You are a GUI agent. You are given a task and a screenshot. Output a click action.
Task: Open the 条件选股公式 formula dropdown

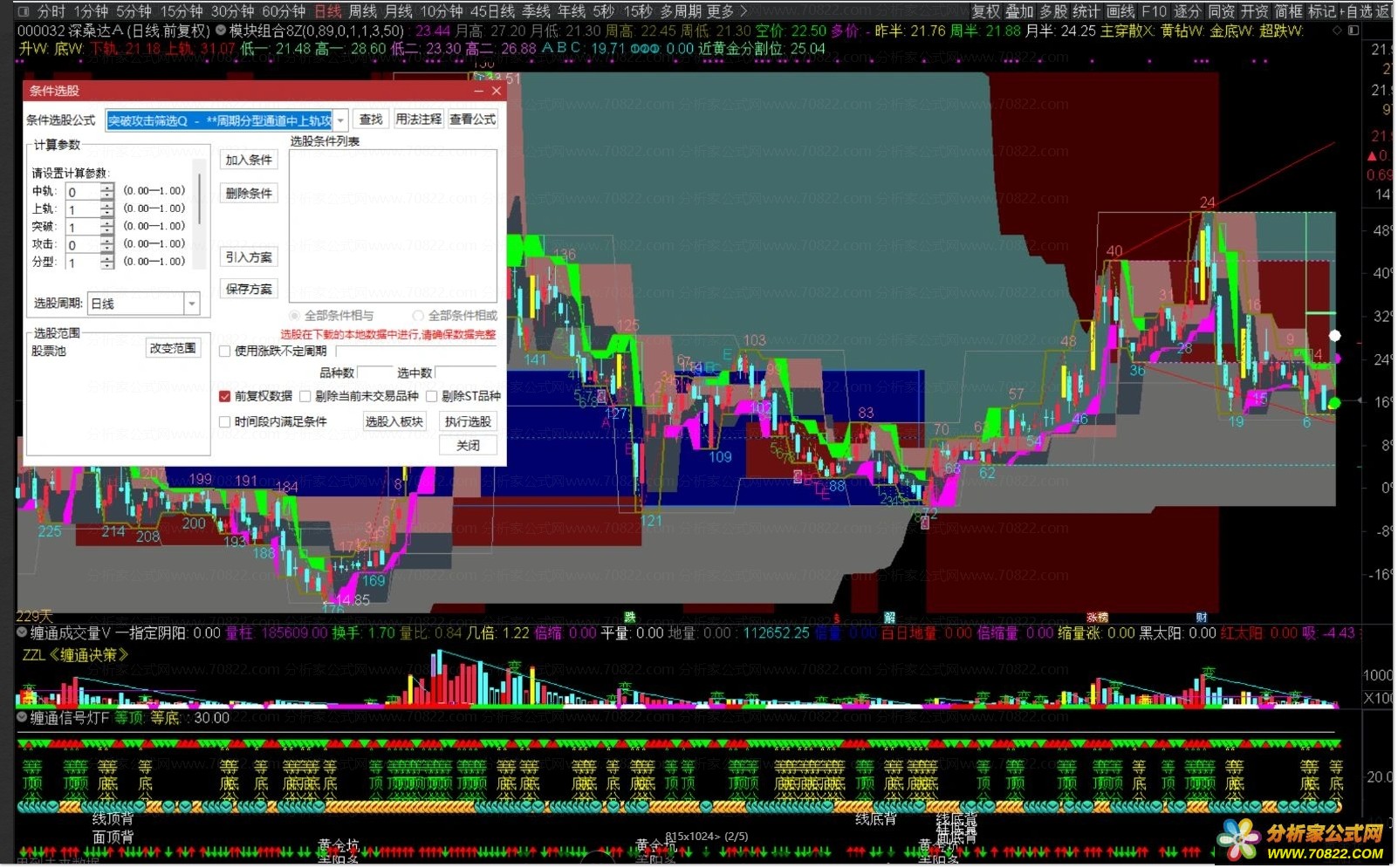pyautogui.click(x=341, y=120)
